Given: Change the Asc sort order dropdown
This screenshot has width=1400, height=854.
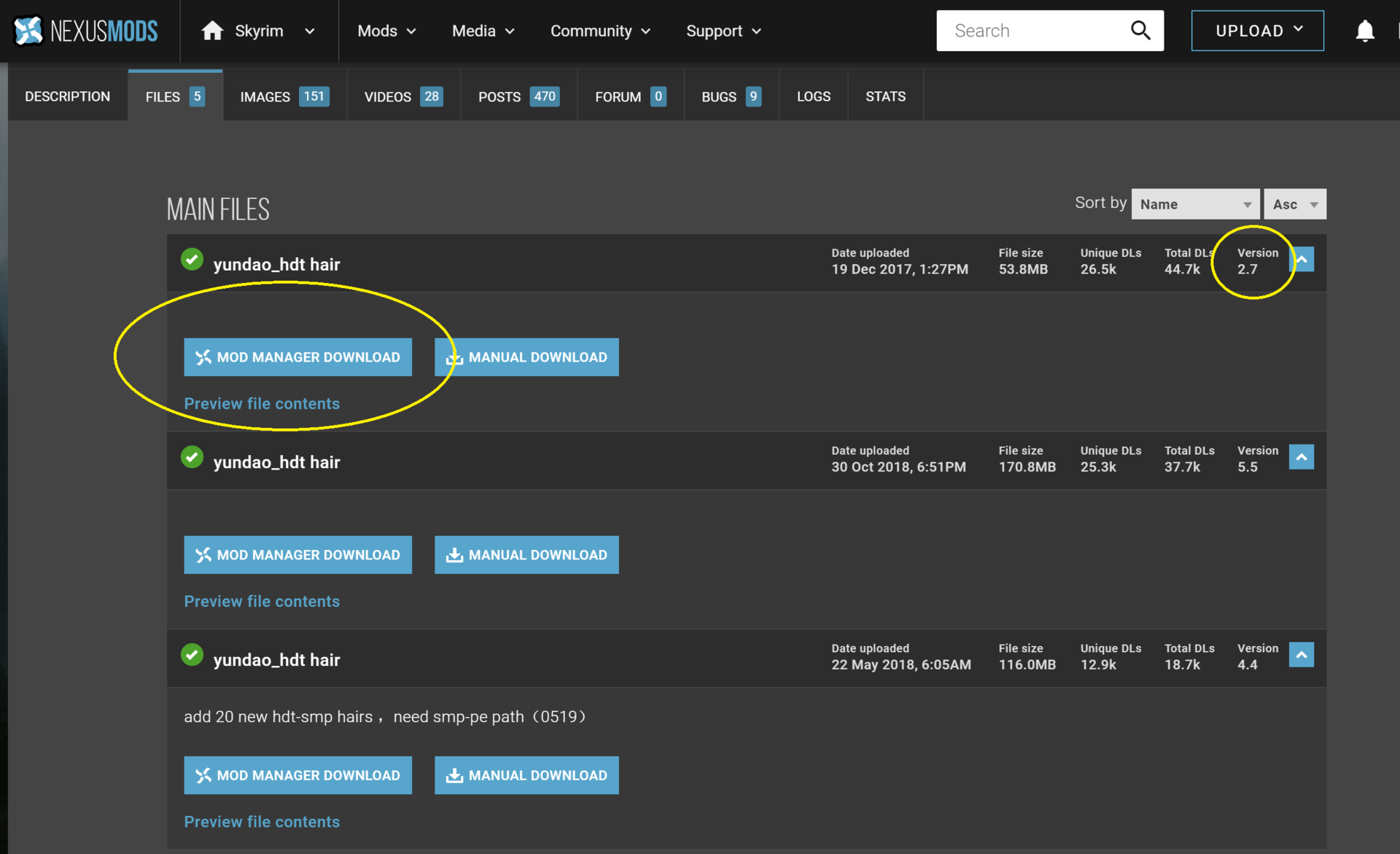Looking at the screenshot, I should (1295, 204).
